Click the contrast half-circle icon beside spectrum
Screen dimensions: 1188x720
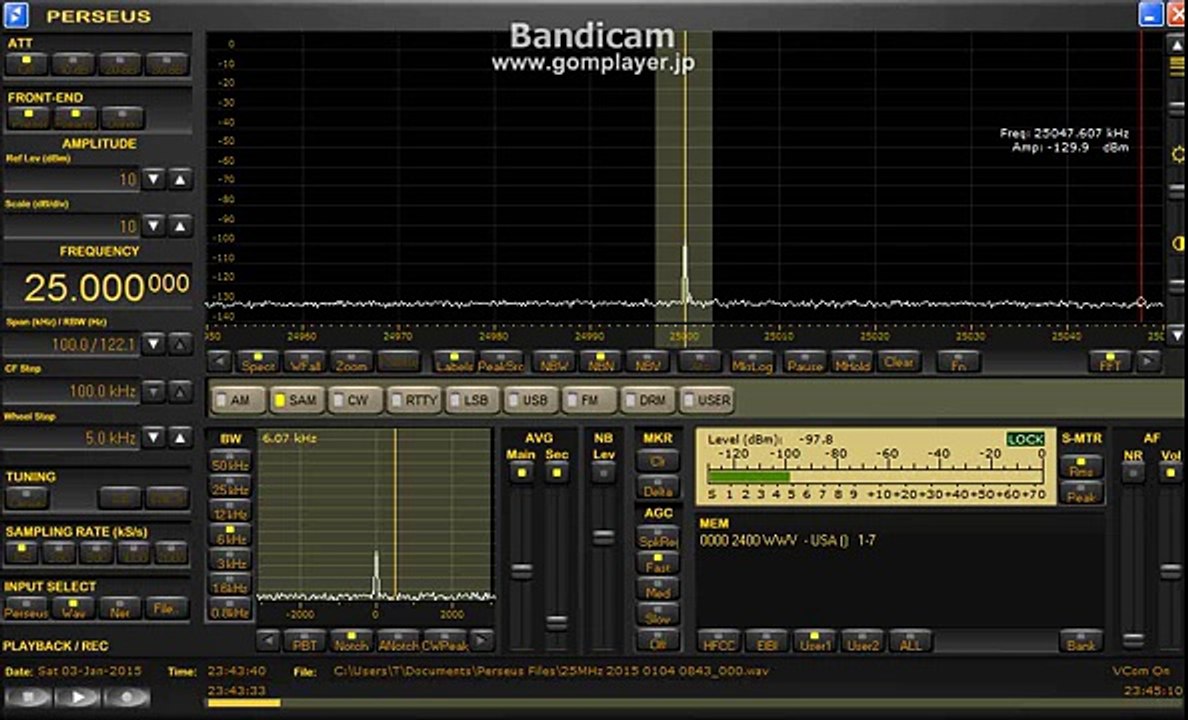click(x=1177, y=243)
